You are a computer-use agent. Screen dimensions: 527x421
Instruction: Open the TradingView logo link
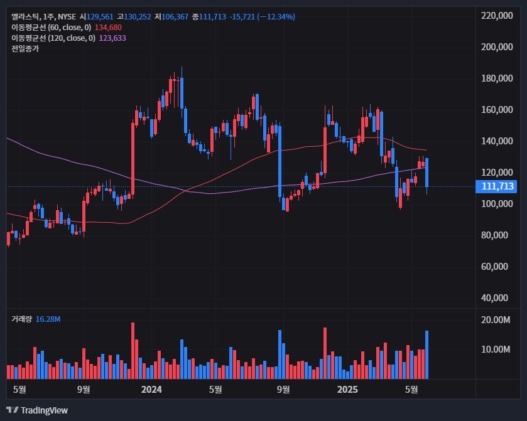(37, 410)
